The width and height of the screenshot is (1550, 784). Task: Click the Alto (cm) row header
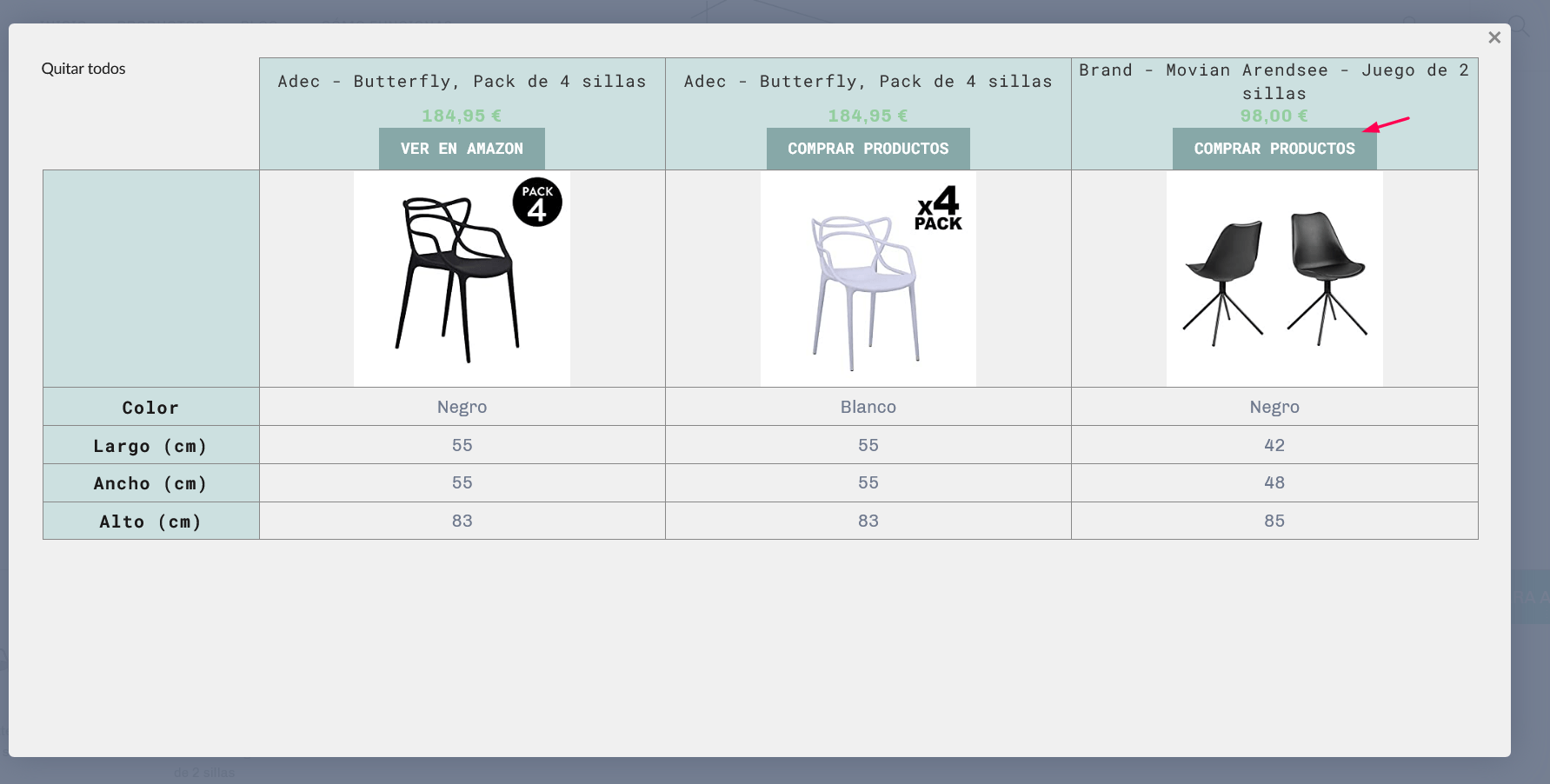150,522
